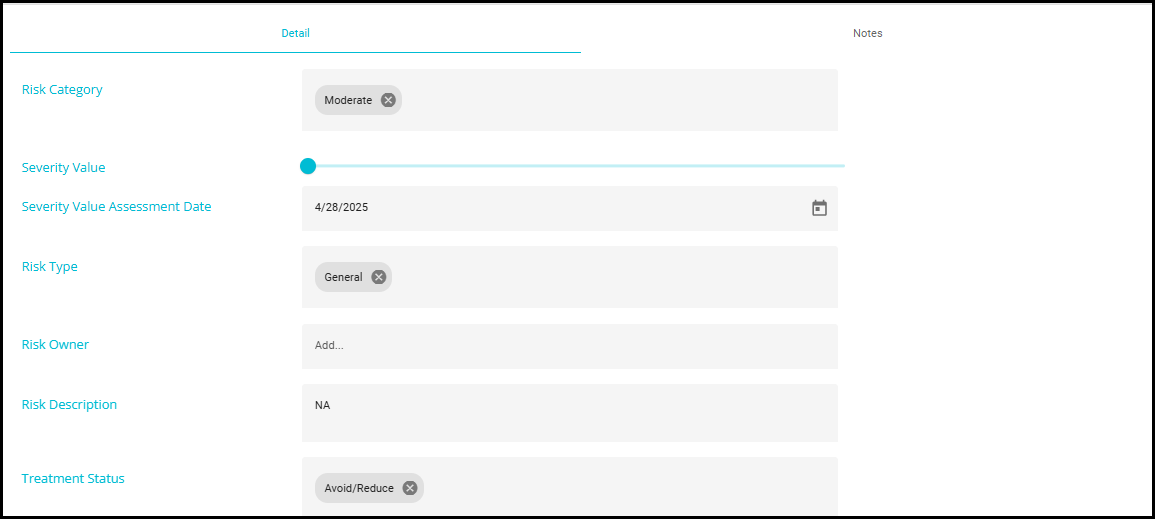Select the Detail tab
The width and height of the screenshot is (1155, 519).
click(x=295, y=33)
